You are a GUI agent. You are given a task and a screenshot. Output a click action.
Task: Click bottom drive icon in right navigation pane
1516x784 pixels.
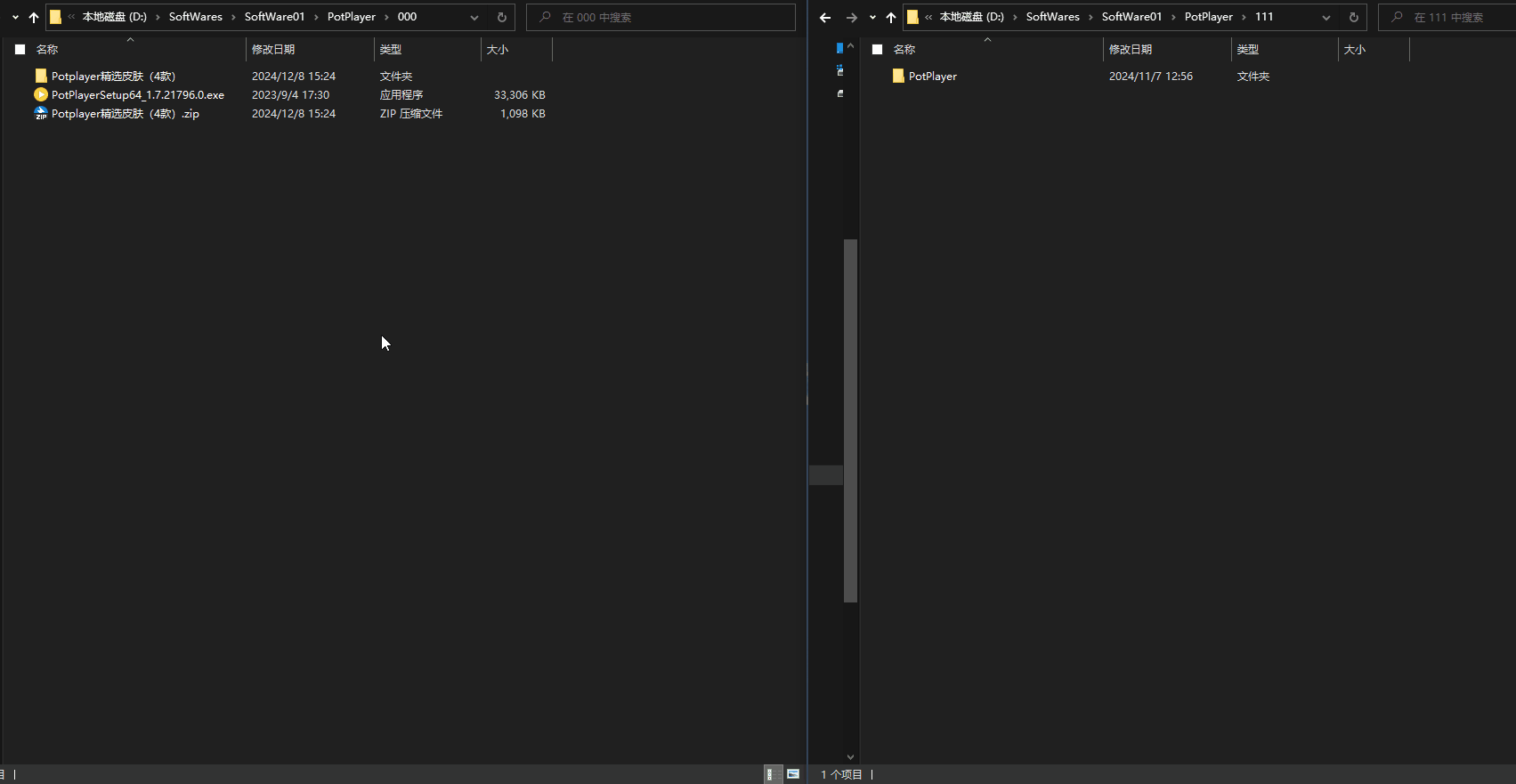point(840,93)
